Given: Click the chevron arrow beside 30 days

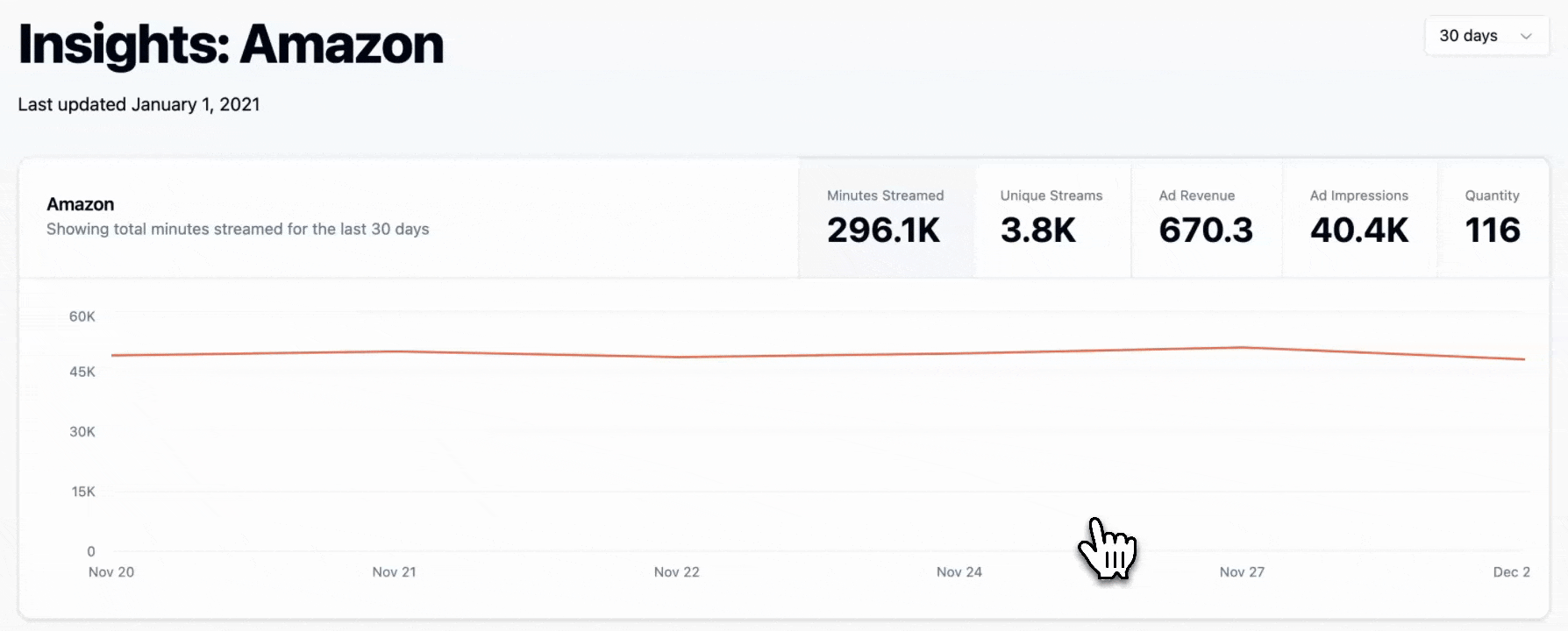Looking at the screenshot, I should tap(1526, 37).
